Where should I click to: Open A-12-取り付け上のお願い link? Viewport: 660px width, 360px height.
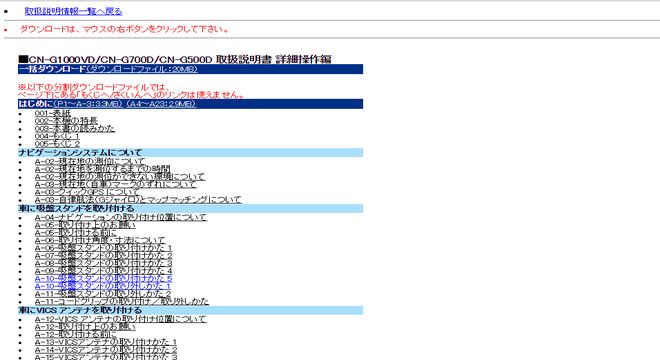point(85,327)
